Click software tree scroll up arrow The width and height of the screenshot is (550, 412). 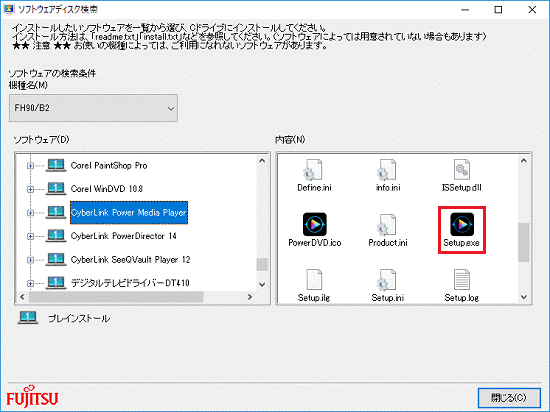point(262,161)
